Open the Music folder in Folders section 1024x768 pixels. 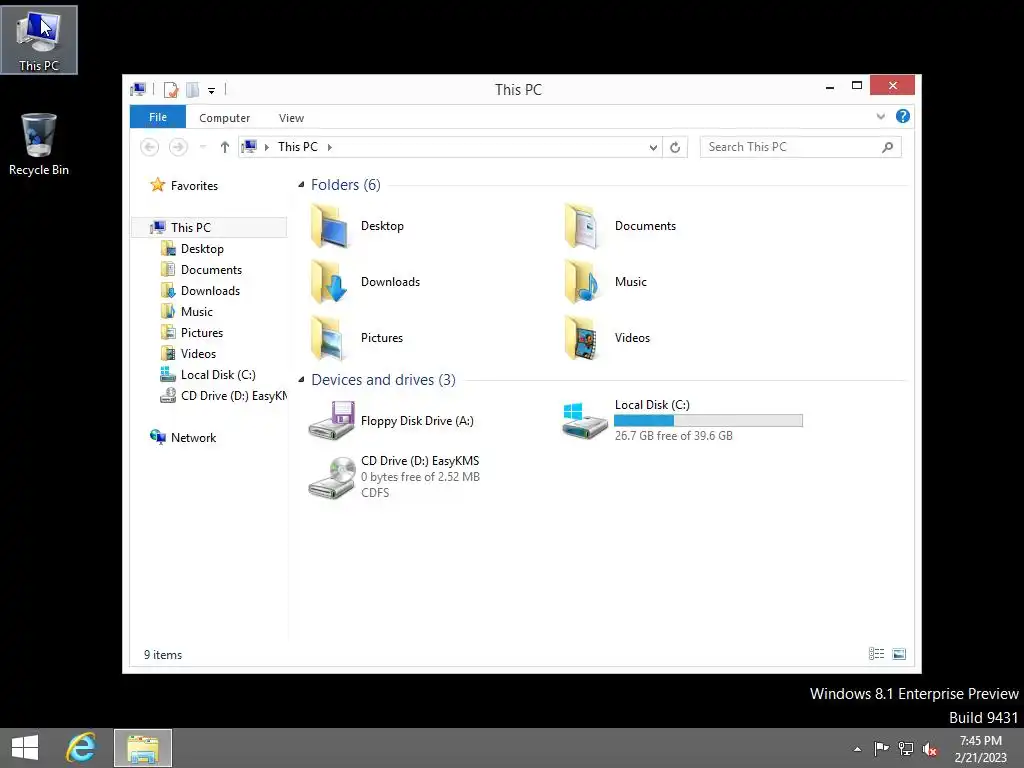tap(605, 282)
